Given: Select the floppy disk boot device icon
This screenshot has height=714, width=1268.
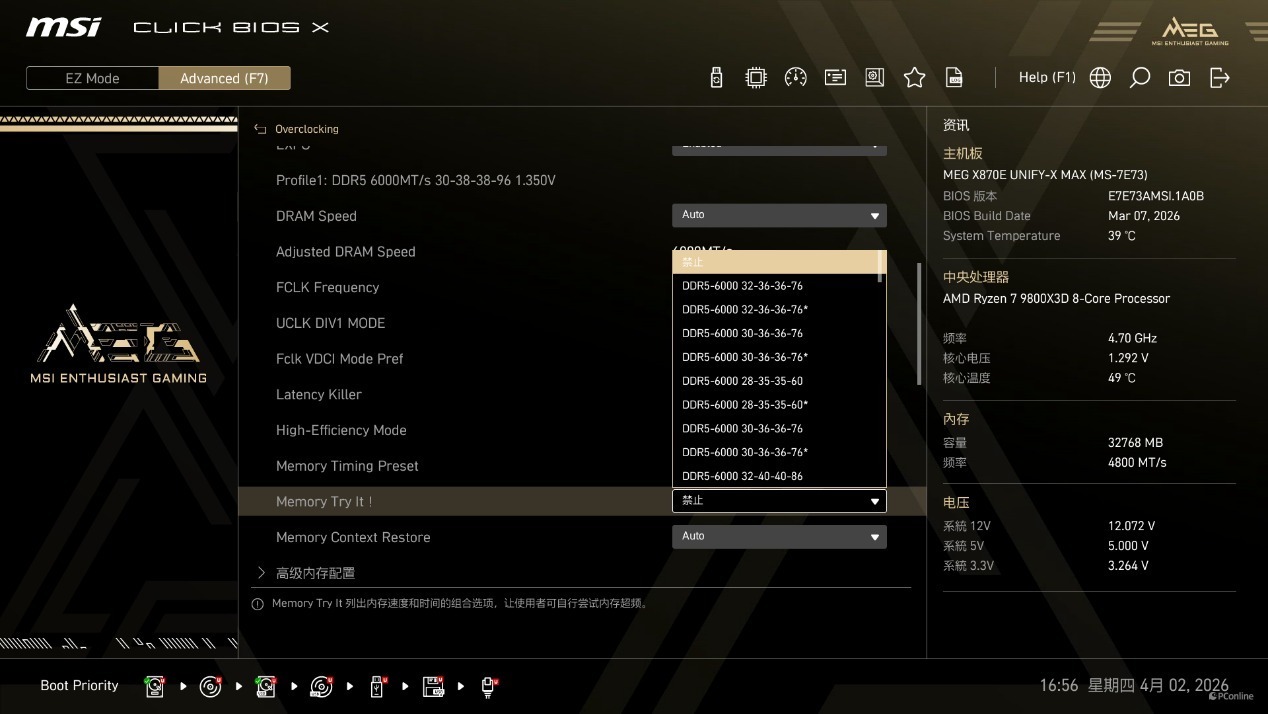Looking at the screenshot, I should [433, 686].
